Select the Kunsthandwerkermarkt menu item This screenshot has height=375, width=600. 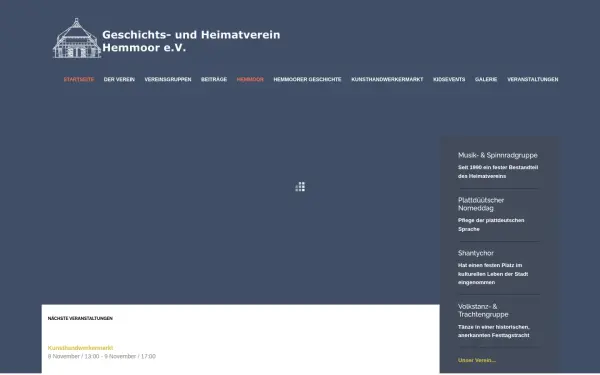[387, 80]
